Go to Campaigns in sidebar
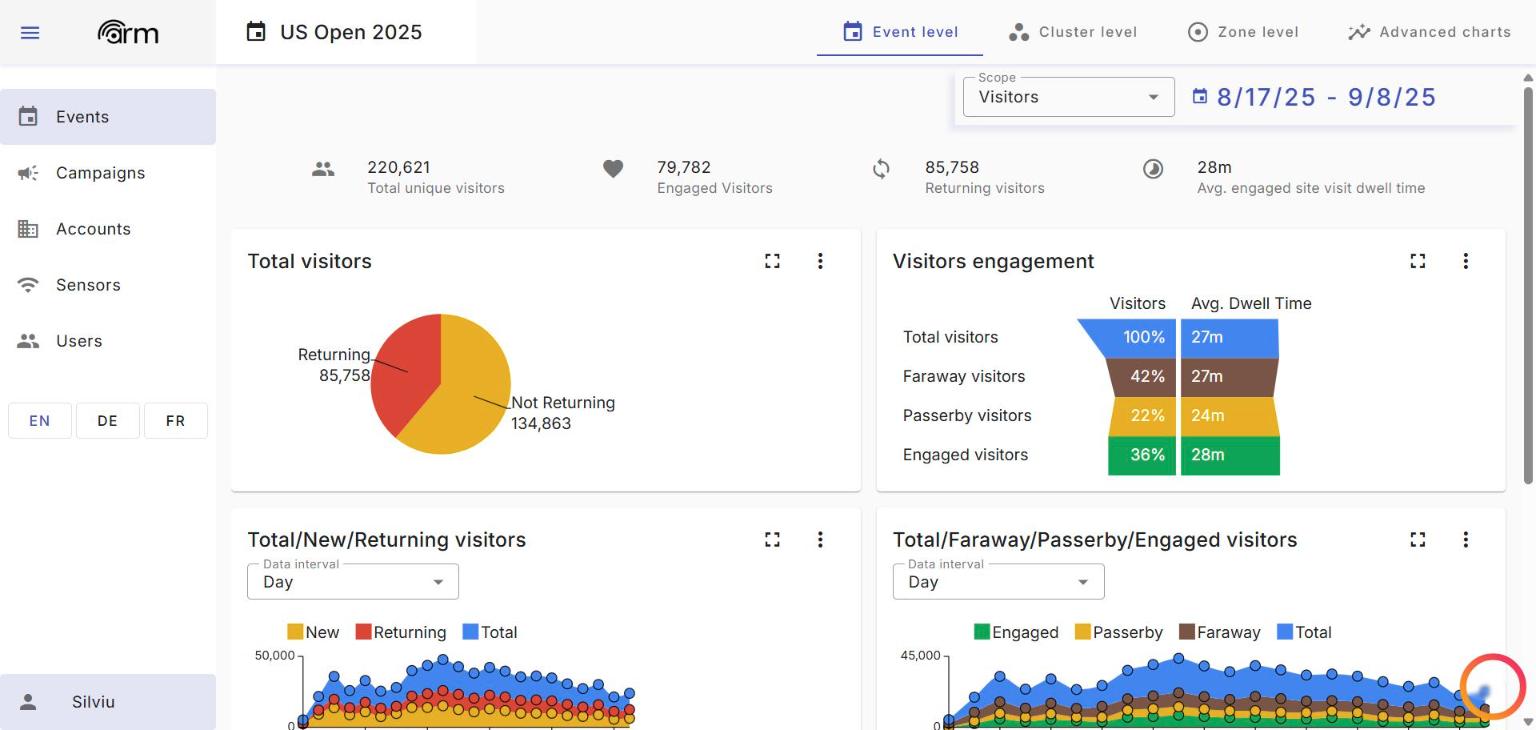 pyautogui.click(x=108, y=173)
